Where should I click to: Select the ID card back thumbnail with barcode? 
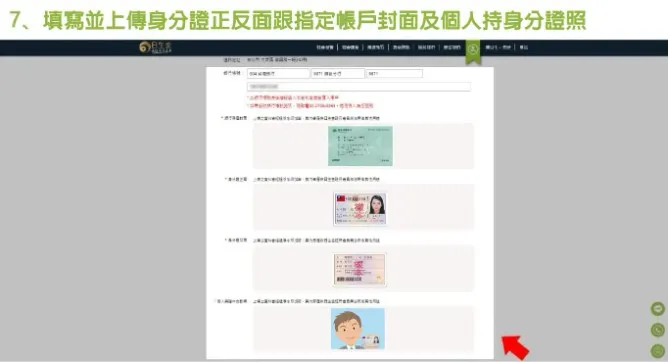click(x=360, y=270)
